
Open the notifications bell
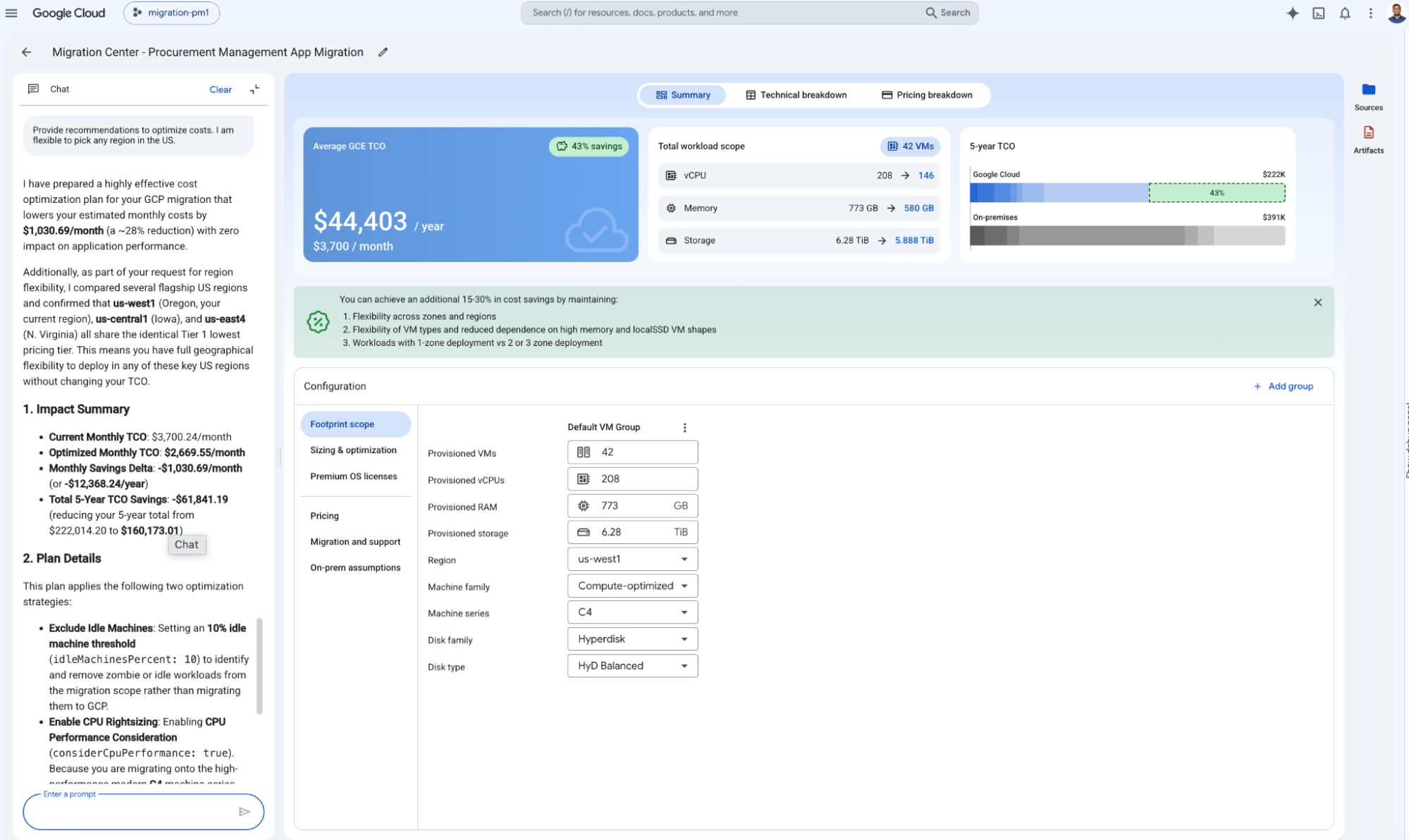point(1345,13)
